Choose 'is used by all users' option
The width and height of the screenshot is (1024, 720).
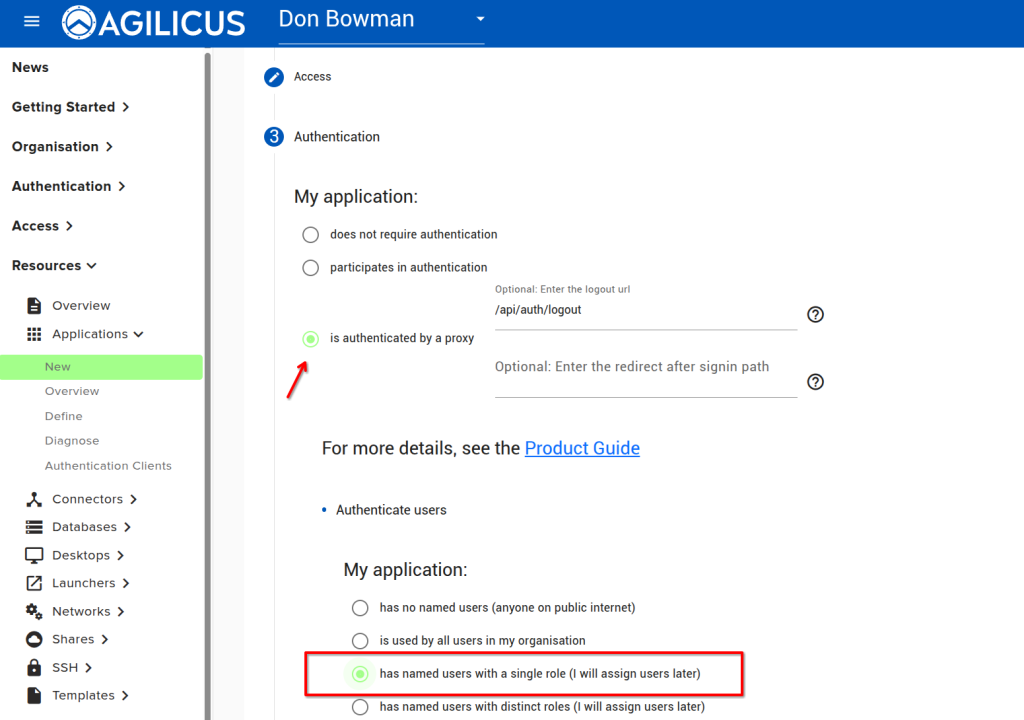[x=360, y=640]
